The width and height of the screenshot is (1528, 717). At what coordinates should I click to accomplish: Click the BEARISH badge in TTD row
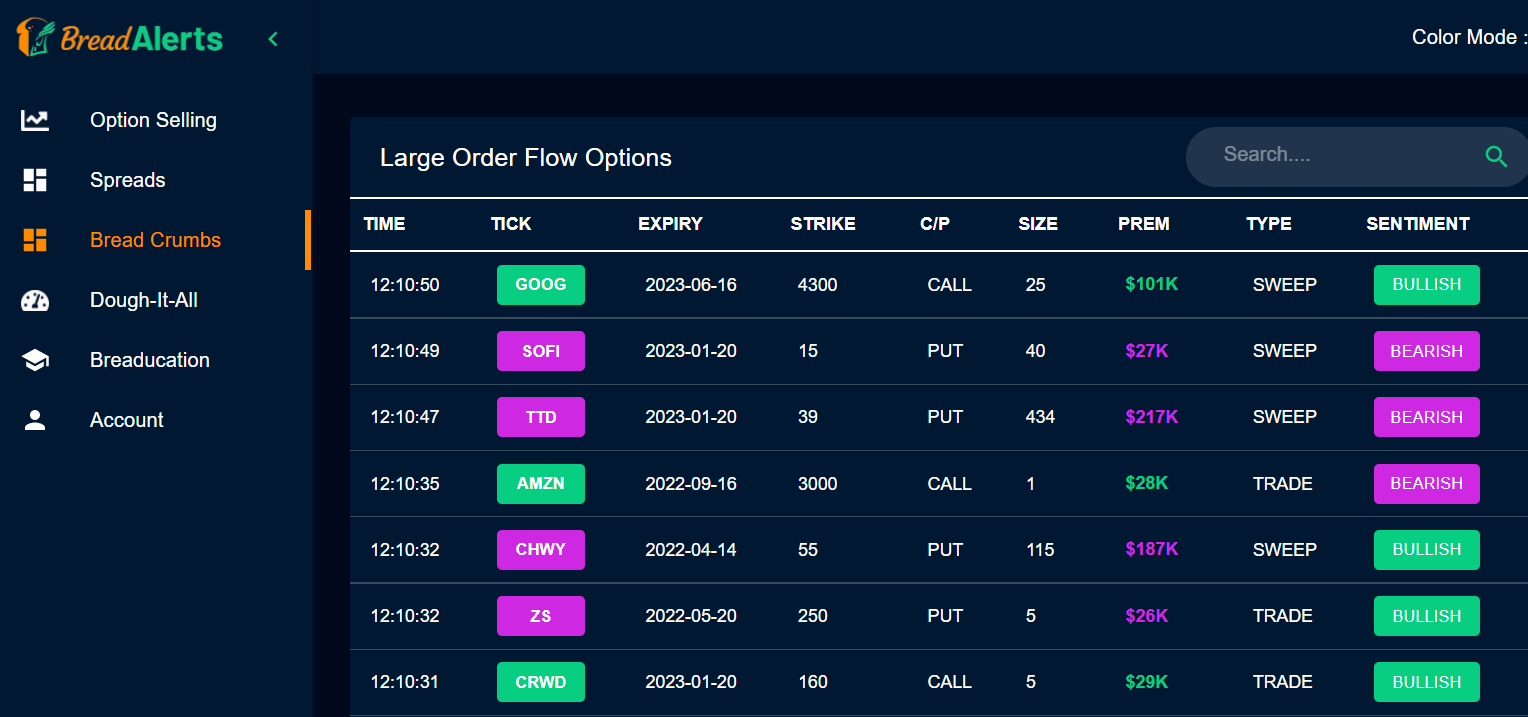click(x=1427, y=417)
